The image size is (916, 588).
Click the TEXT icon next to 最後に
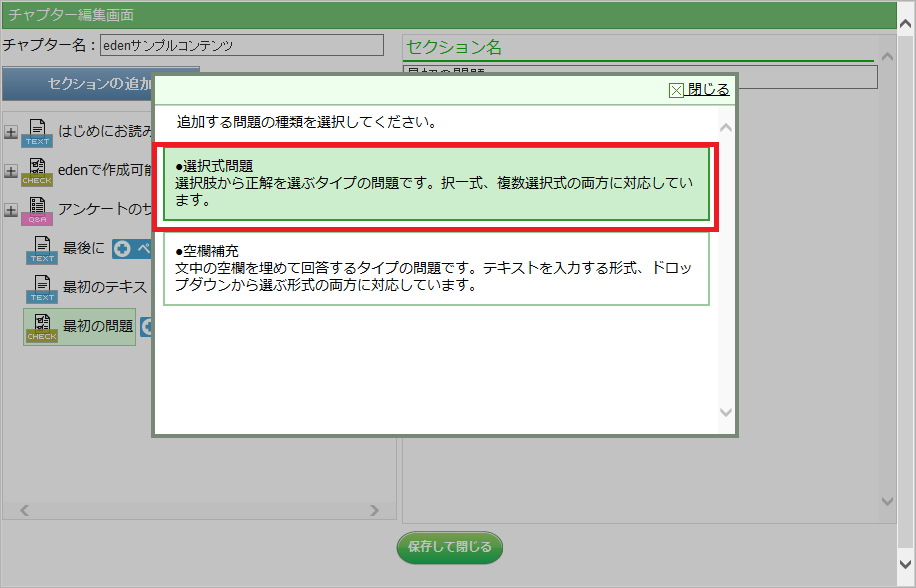[42, 249]
